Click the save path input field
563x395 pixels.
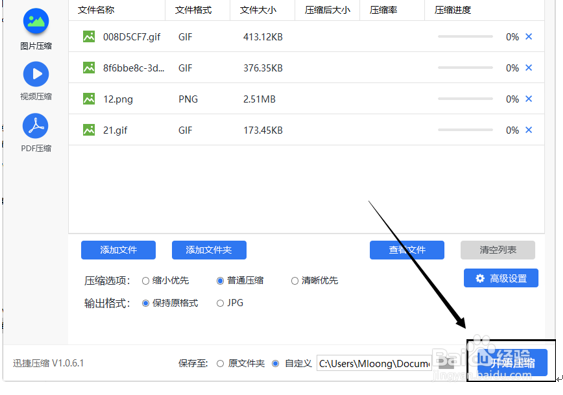[374, 363]
